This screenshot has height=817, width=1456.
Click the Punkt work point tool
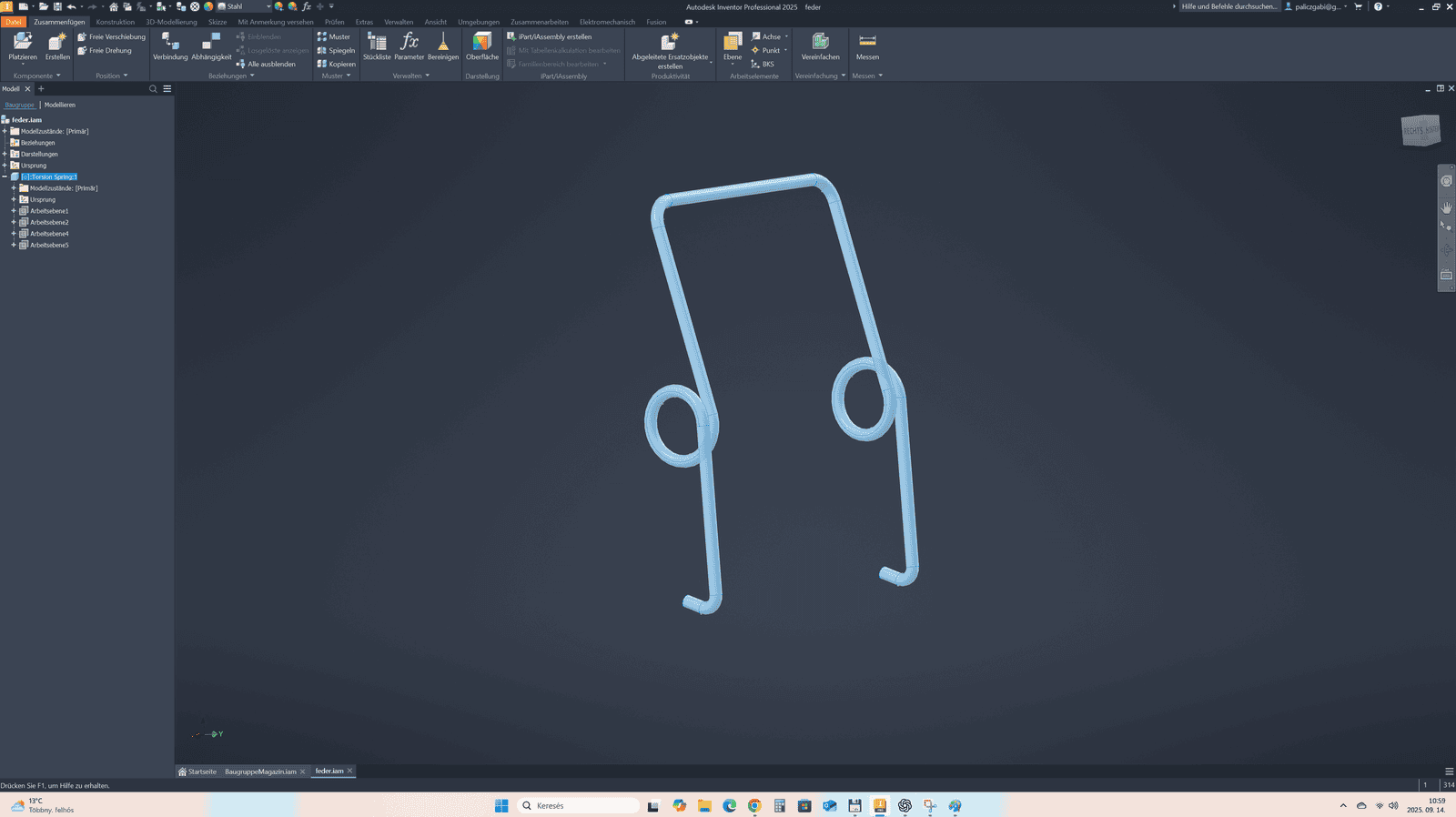765,50
